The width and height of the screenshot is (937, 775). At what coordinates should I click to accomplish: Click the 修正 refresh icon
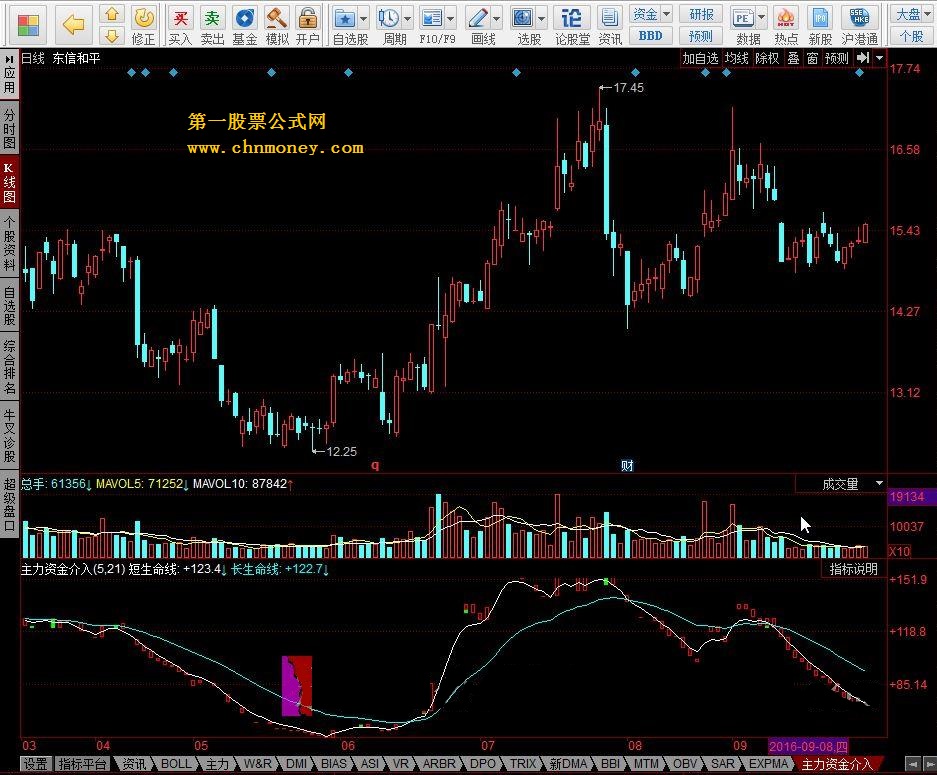[143, 18]
